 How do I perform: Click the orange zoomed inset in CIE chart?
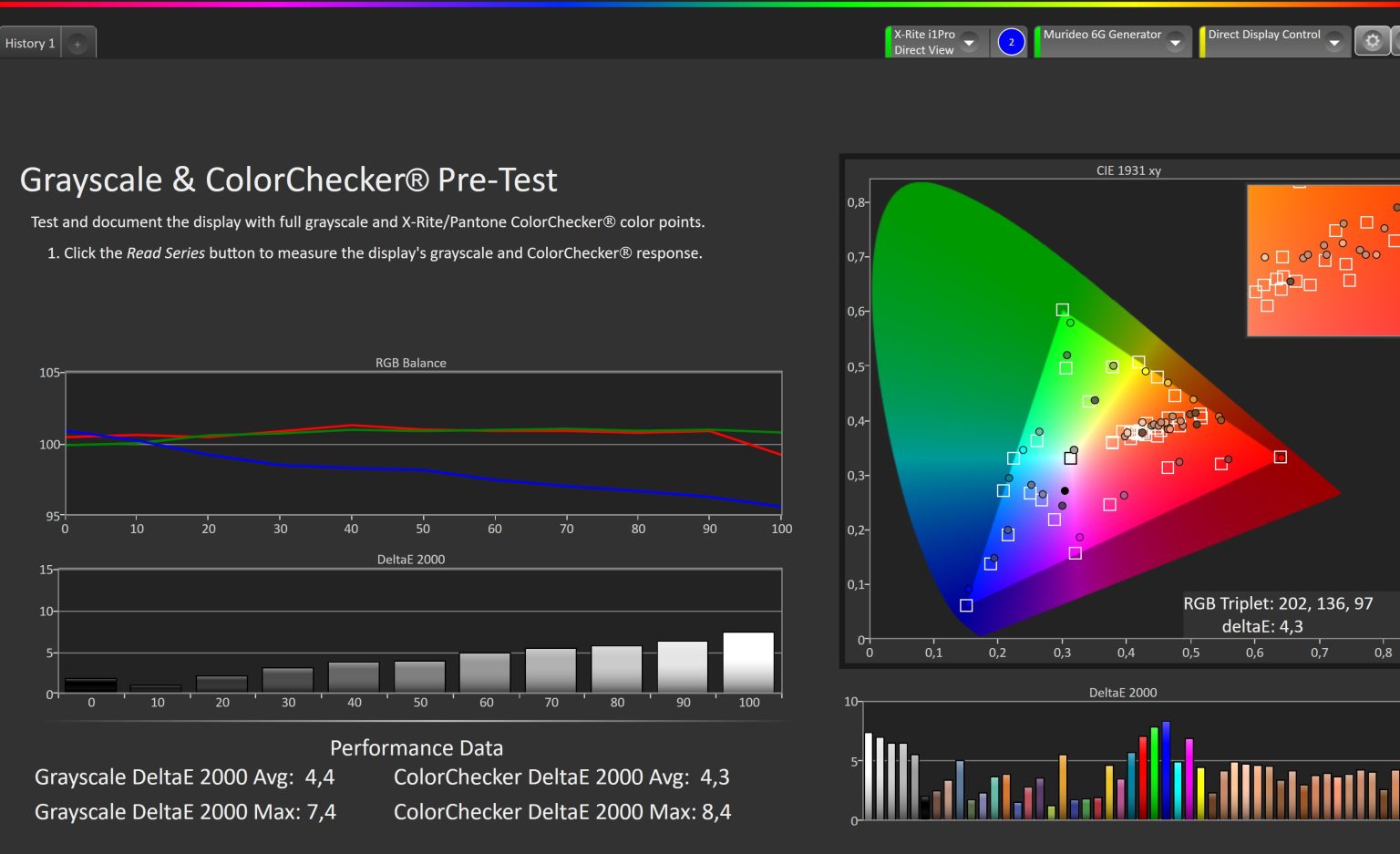[x=1322, y=261]
